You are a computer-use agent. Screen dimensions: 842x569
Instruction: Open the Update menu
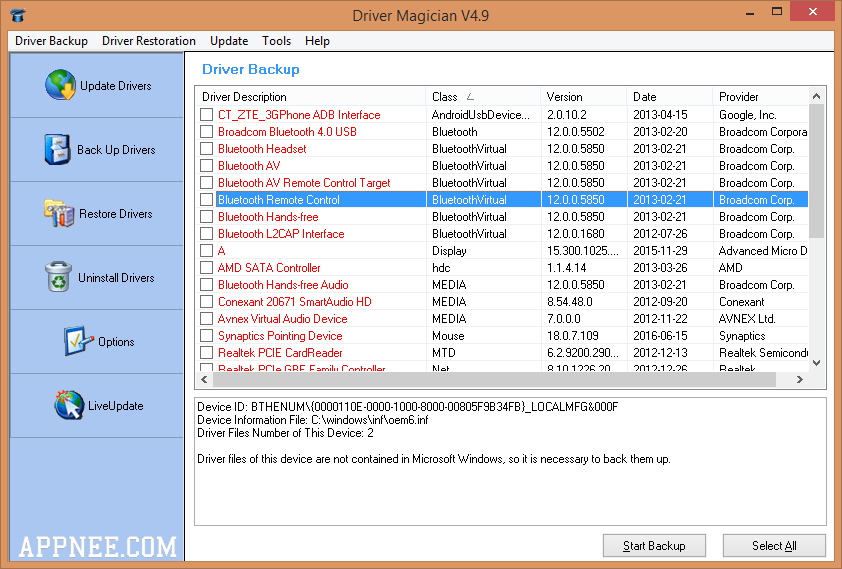pyautogui.click(x=229, y=41)
